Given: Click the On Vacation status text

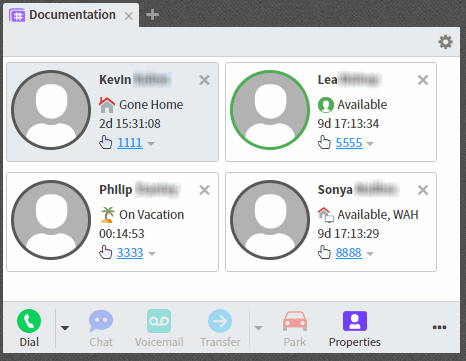Looking at the screenshot, I should click(x=152, y=215).
